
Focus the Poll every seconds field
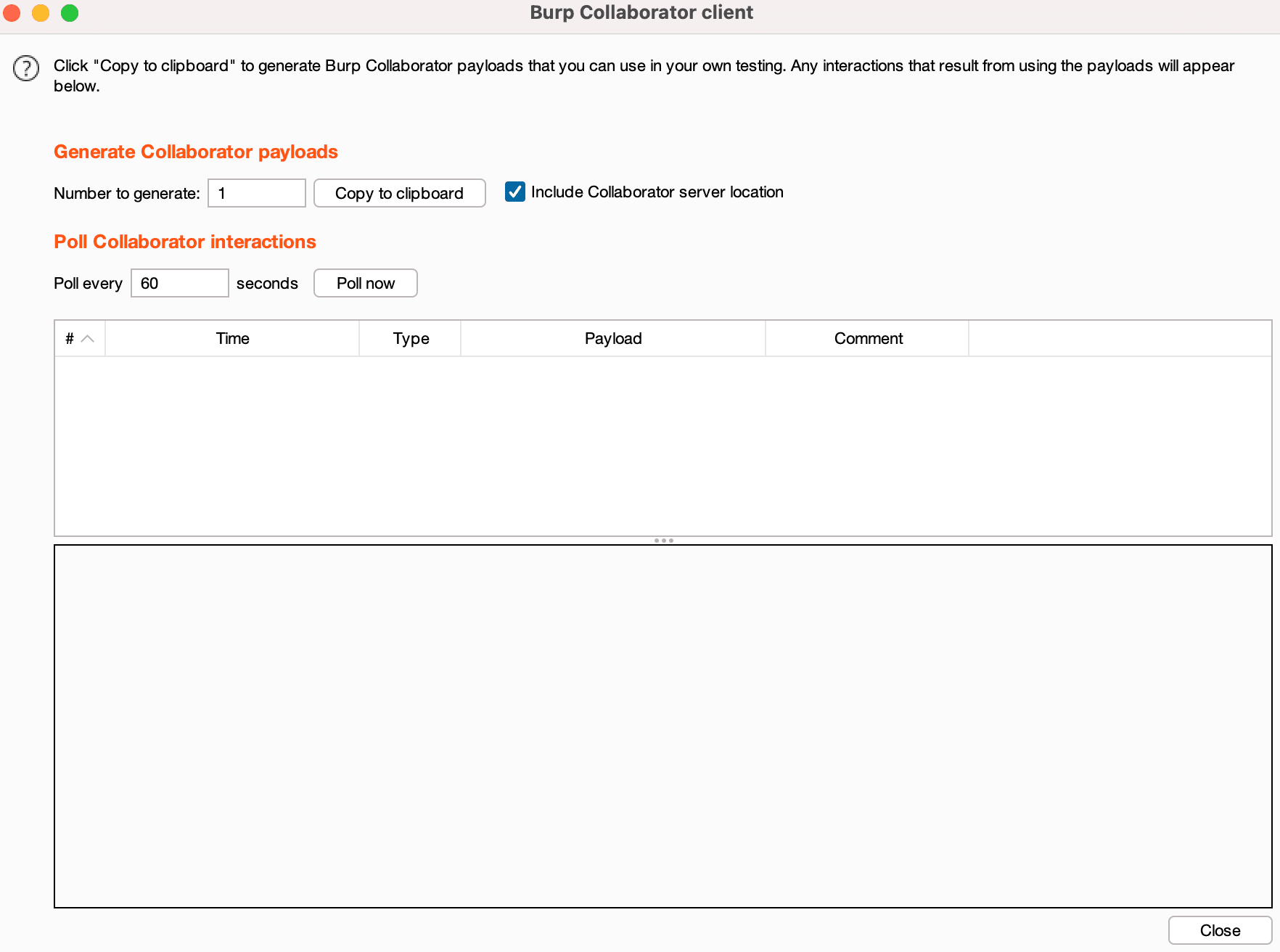(x=179, y=283)
